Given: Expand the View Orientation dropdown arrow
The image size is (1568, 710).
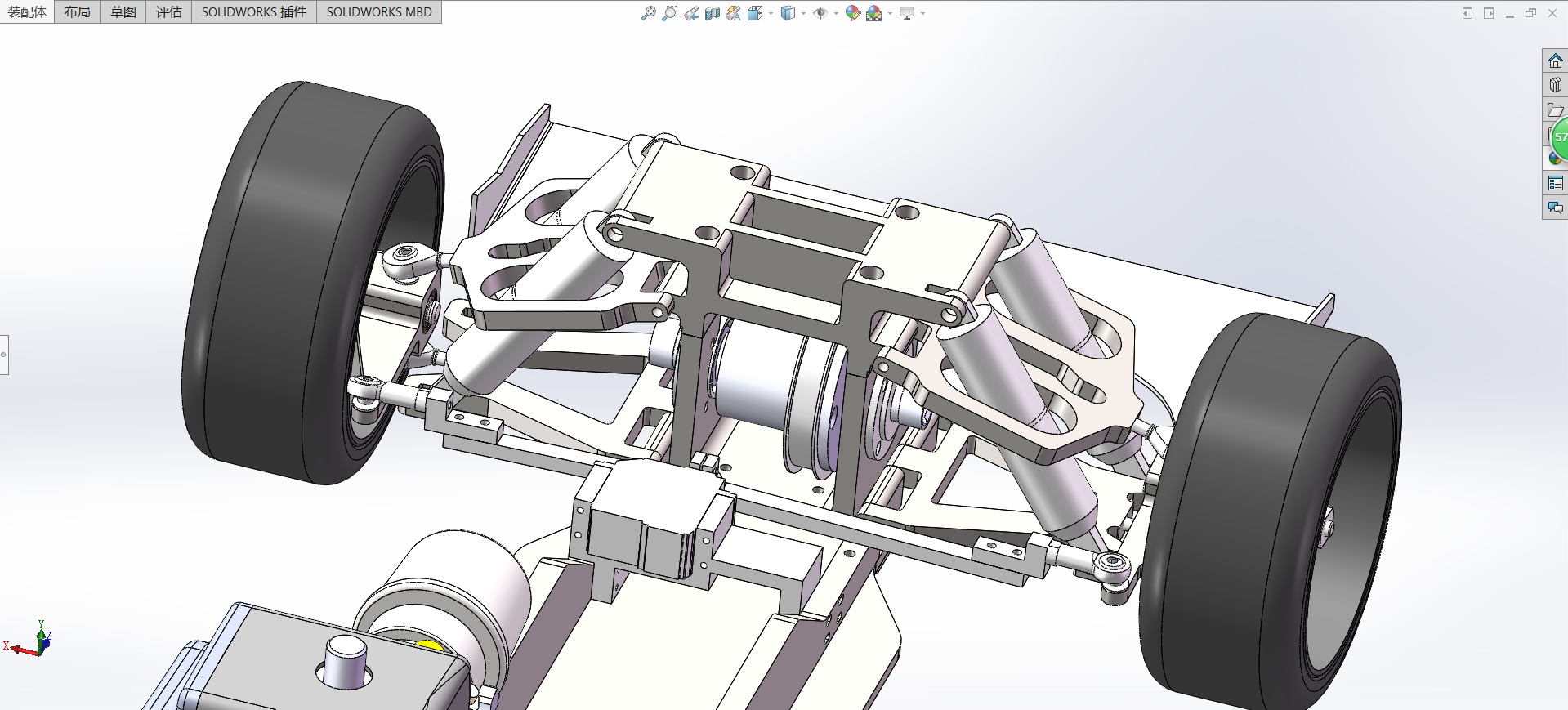Looking at the screenshot, I should [771, 14].
